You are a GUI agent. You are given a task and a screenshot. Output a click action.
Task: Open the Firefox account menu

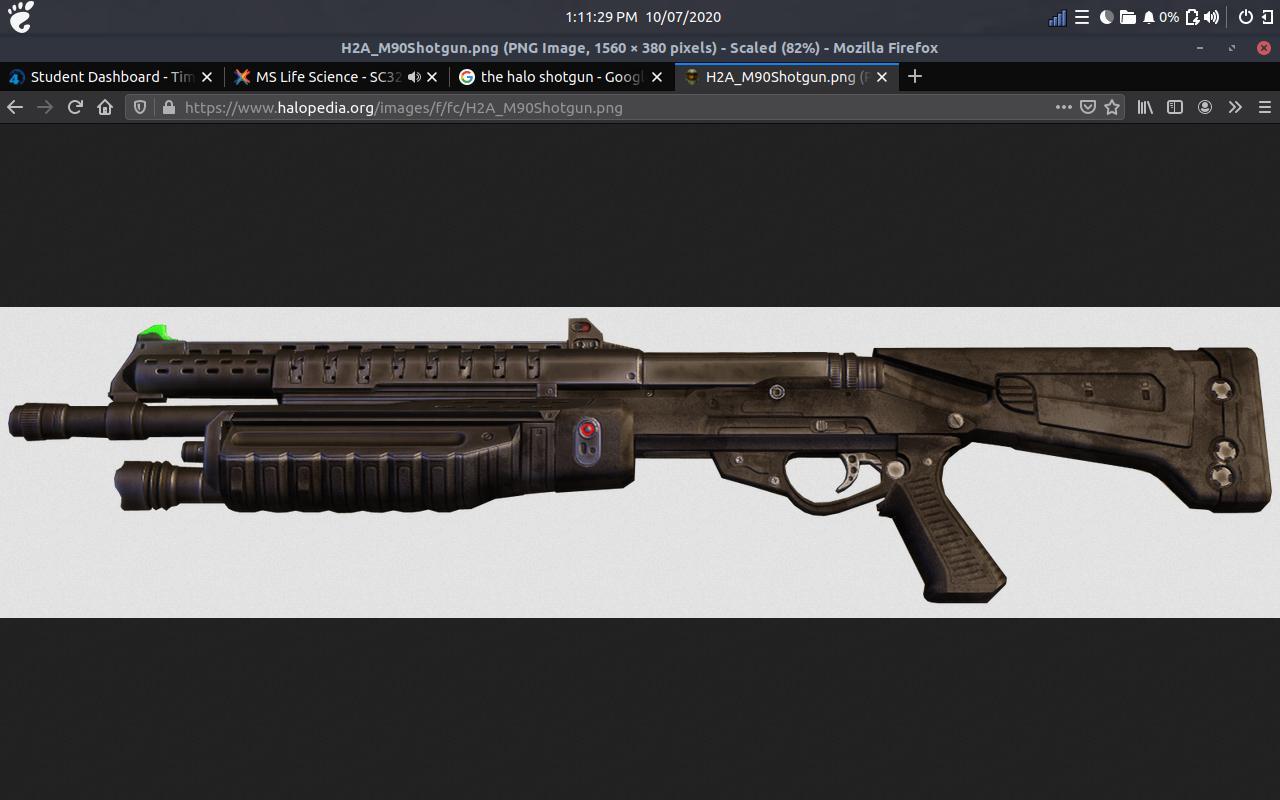pyautogui.click(x=1205, y=107)
